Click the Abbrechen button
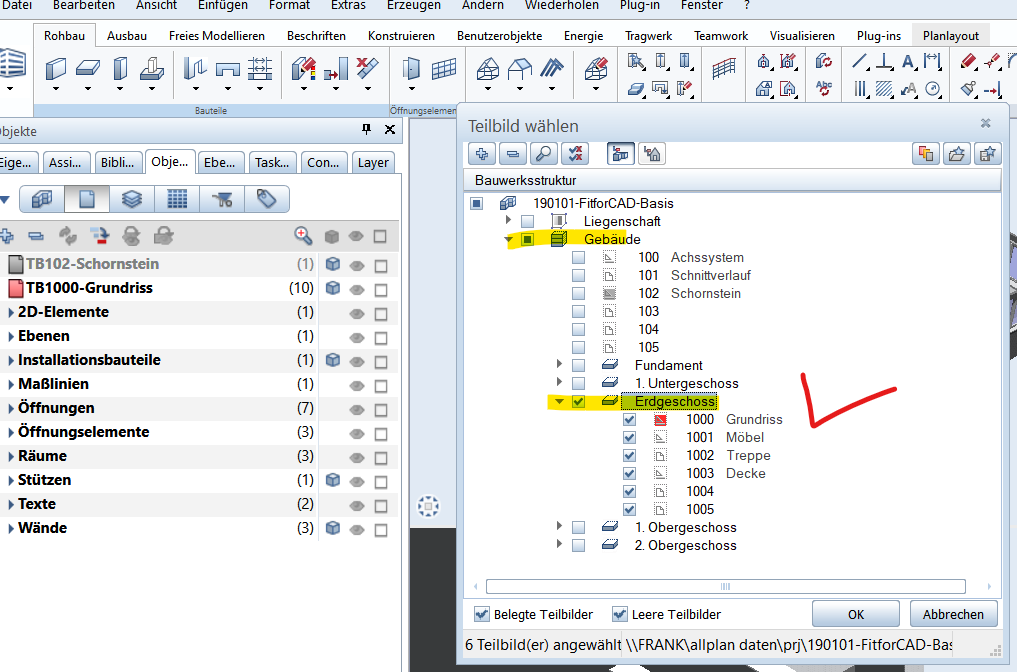1017x672 pixels. 953,614
